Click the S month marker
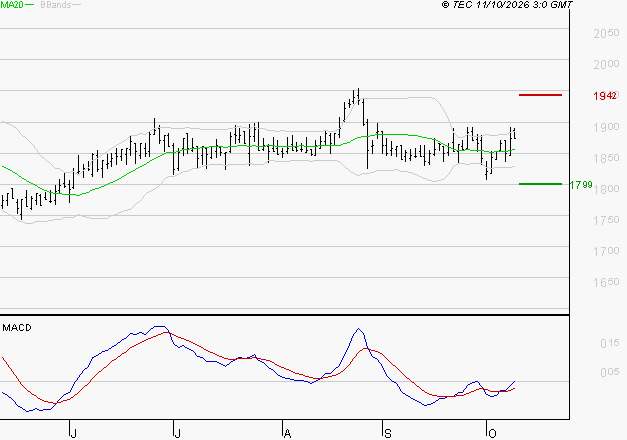627x440 pixels. point(387,433)
